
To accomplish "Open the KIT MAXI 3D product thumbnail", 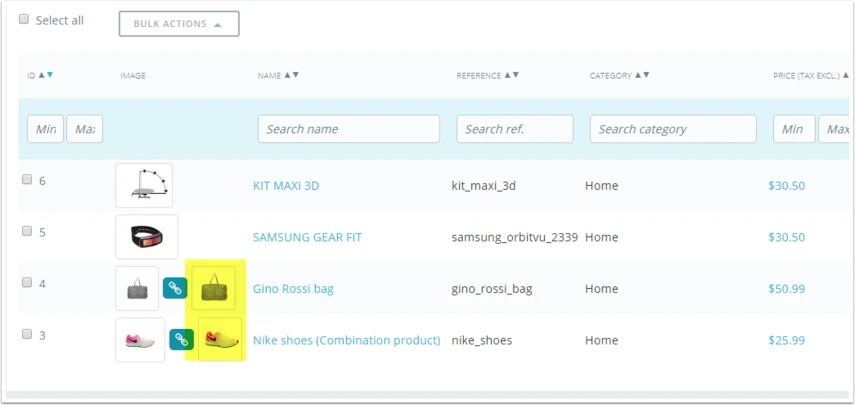I will tap(144, 185).
